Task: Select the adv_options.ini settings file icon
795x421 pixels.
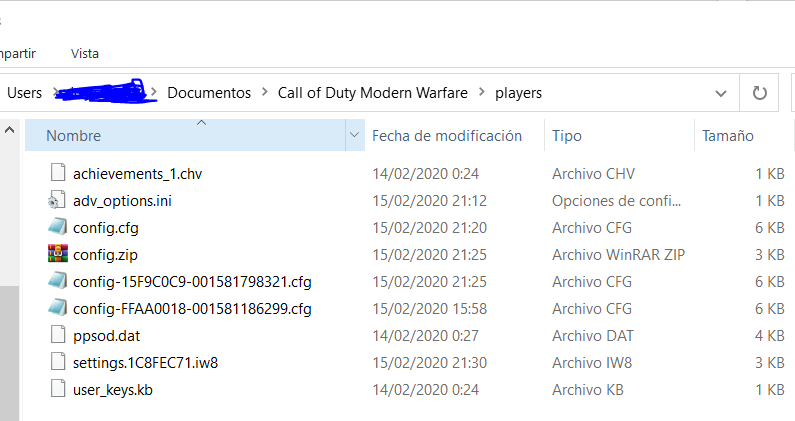Action: click(57, 200)
